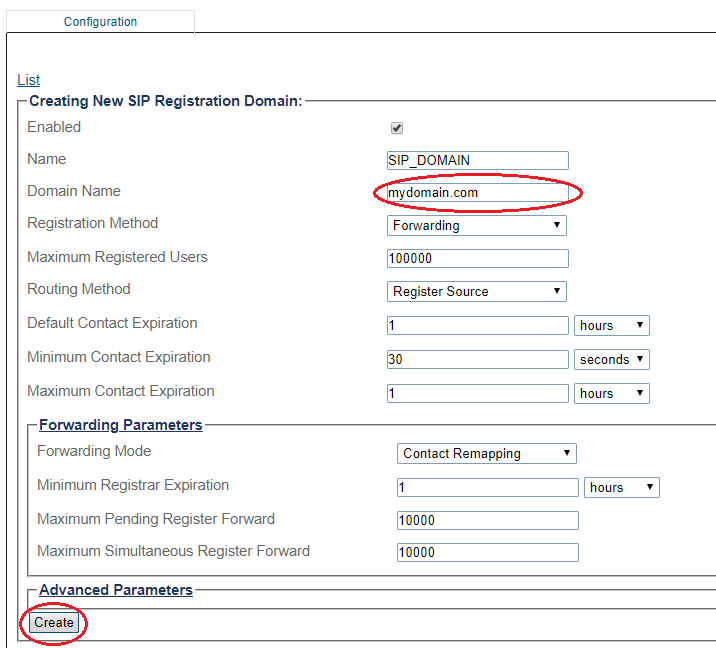The height and width of the screenshot is (648, 716).
Task: Open the Registration Method dropdown
Action: pyautogui.click(x=476, y=226)
